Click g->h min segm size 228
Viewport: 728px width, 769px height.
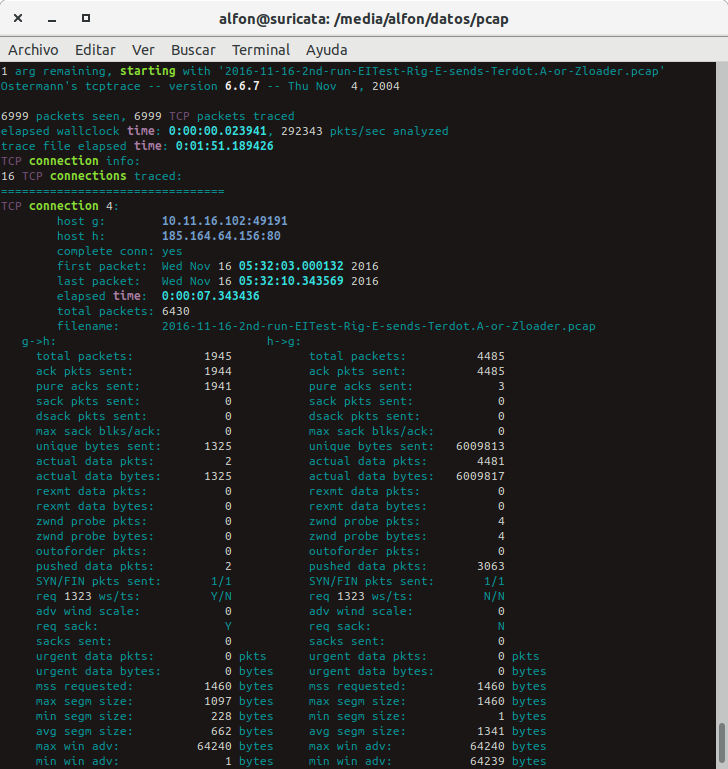point(221,716)
